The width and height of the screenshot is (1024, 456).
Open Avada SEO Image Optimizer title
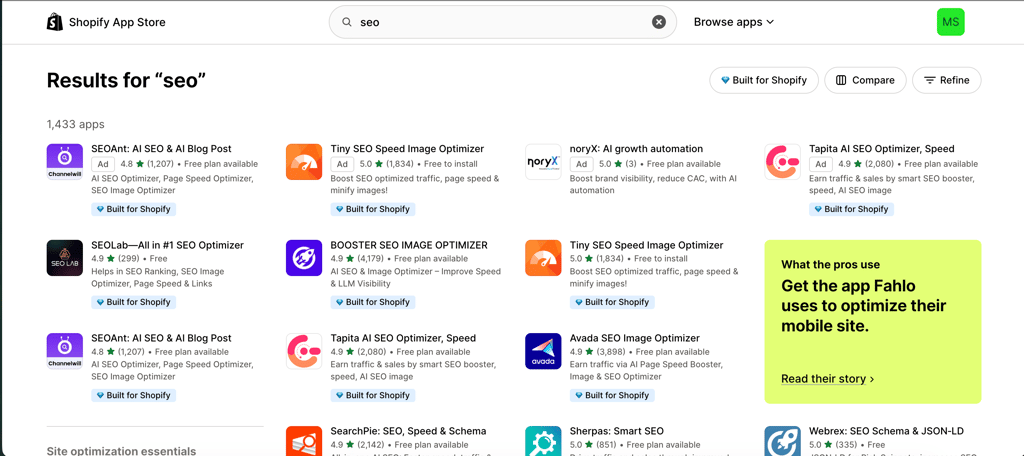[x=635, y=338]
